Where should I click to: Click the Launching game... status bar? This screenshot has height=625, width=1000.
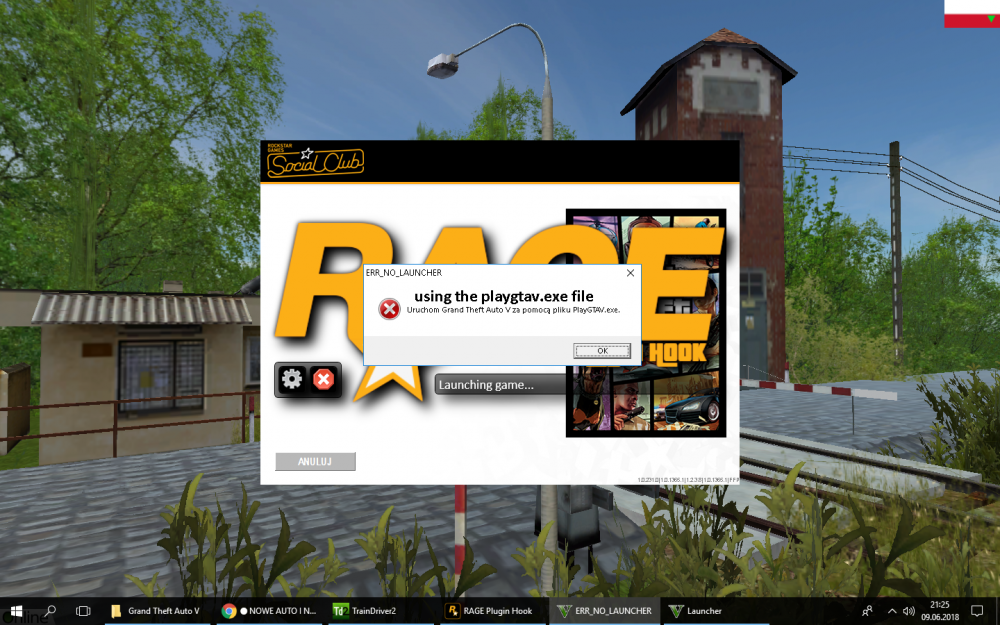pos(500,385)
